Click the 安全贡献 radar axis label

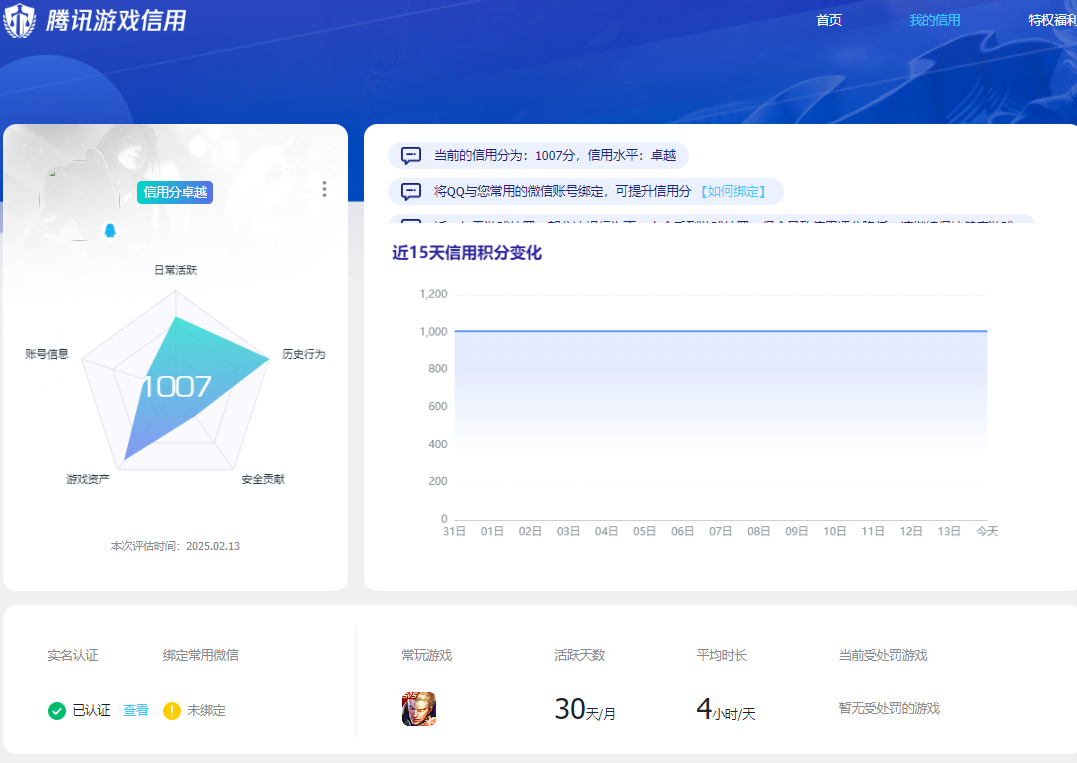263,479
